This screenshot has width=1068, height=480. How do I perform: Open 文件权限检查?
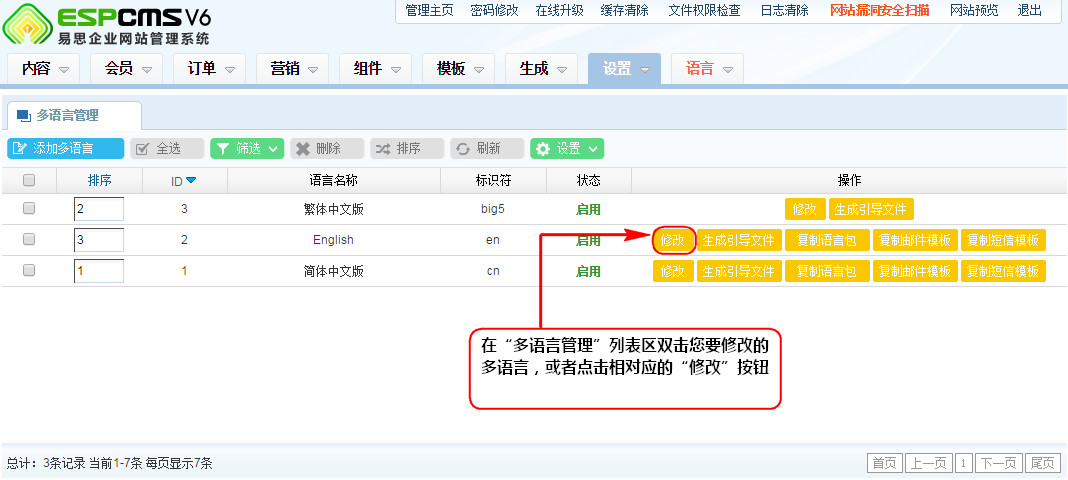point(704,10)
